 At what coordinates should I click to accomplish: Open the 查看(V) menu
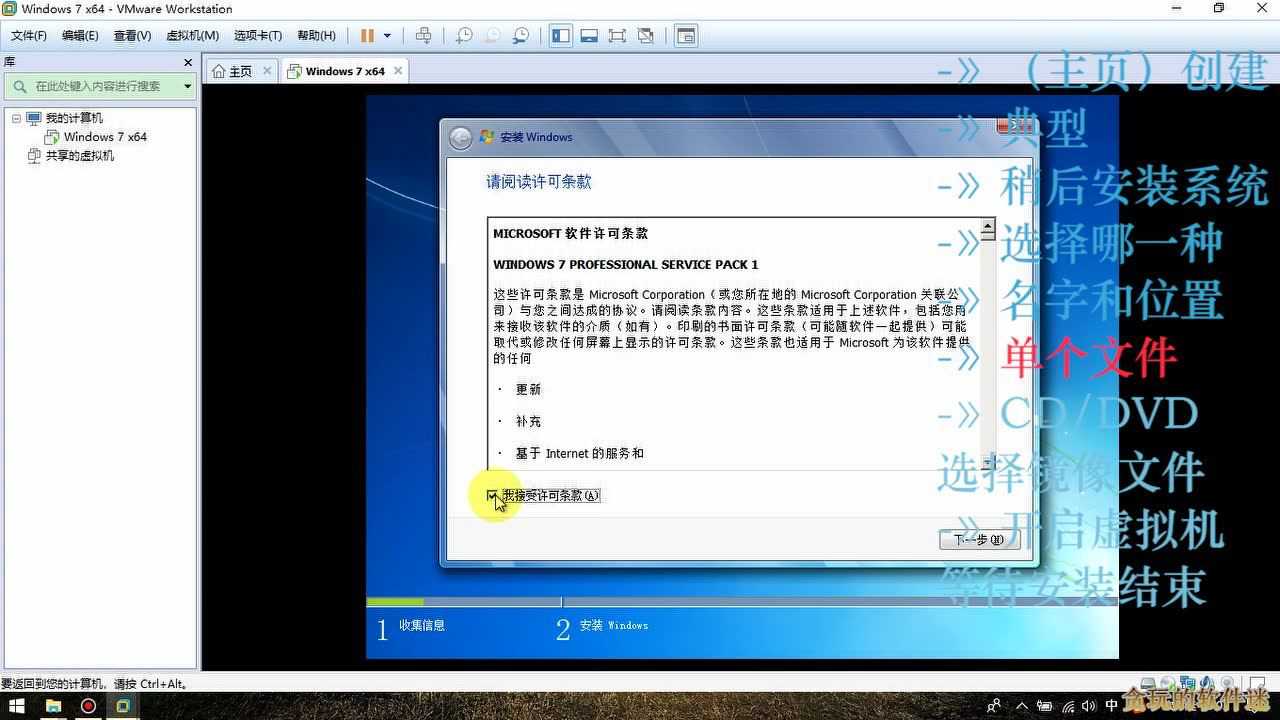(x=132, y=36)
